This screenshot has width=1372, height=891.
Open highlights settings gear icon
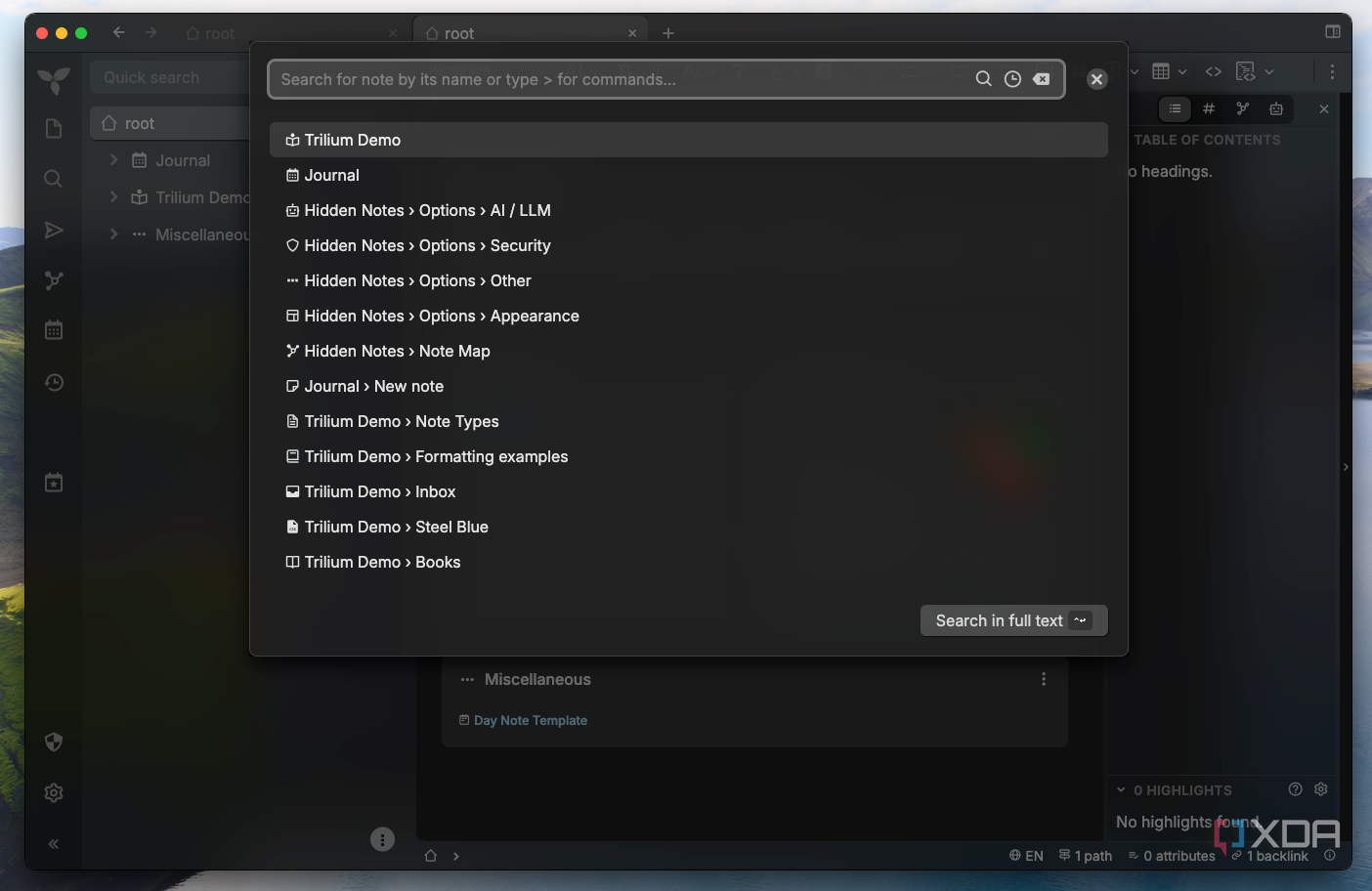(1321, 789)
